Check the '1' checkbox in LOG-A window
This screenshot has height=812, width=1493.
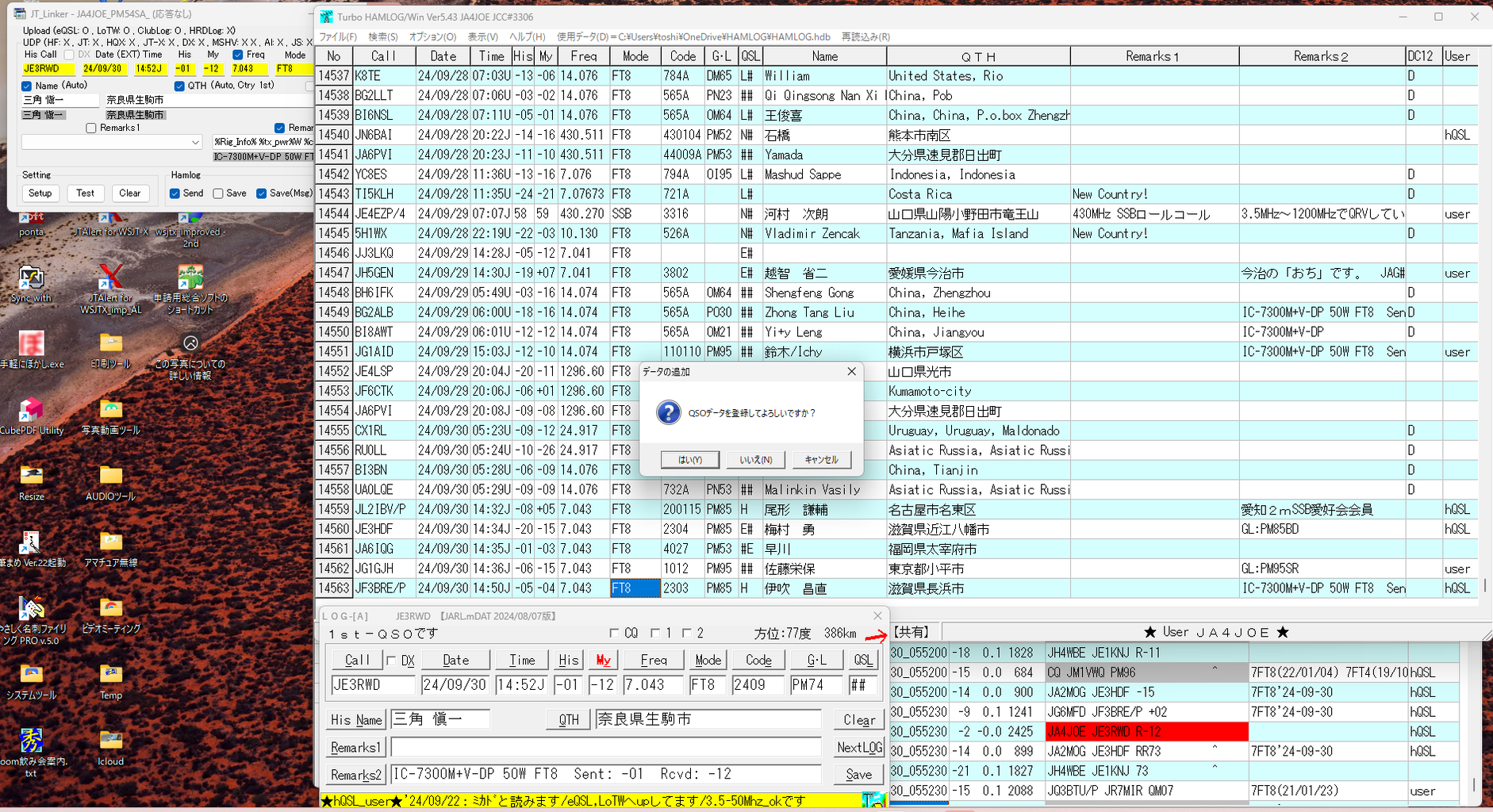[x=655, y=633]
